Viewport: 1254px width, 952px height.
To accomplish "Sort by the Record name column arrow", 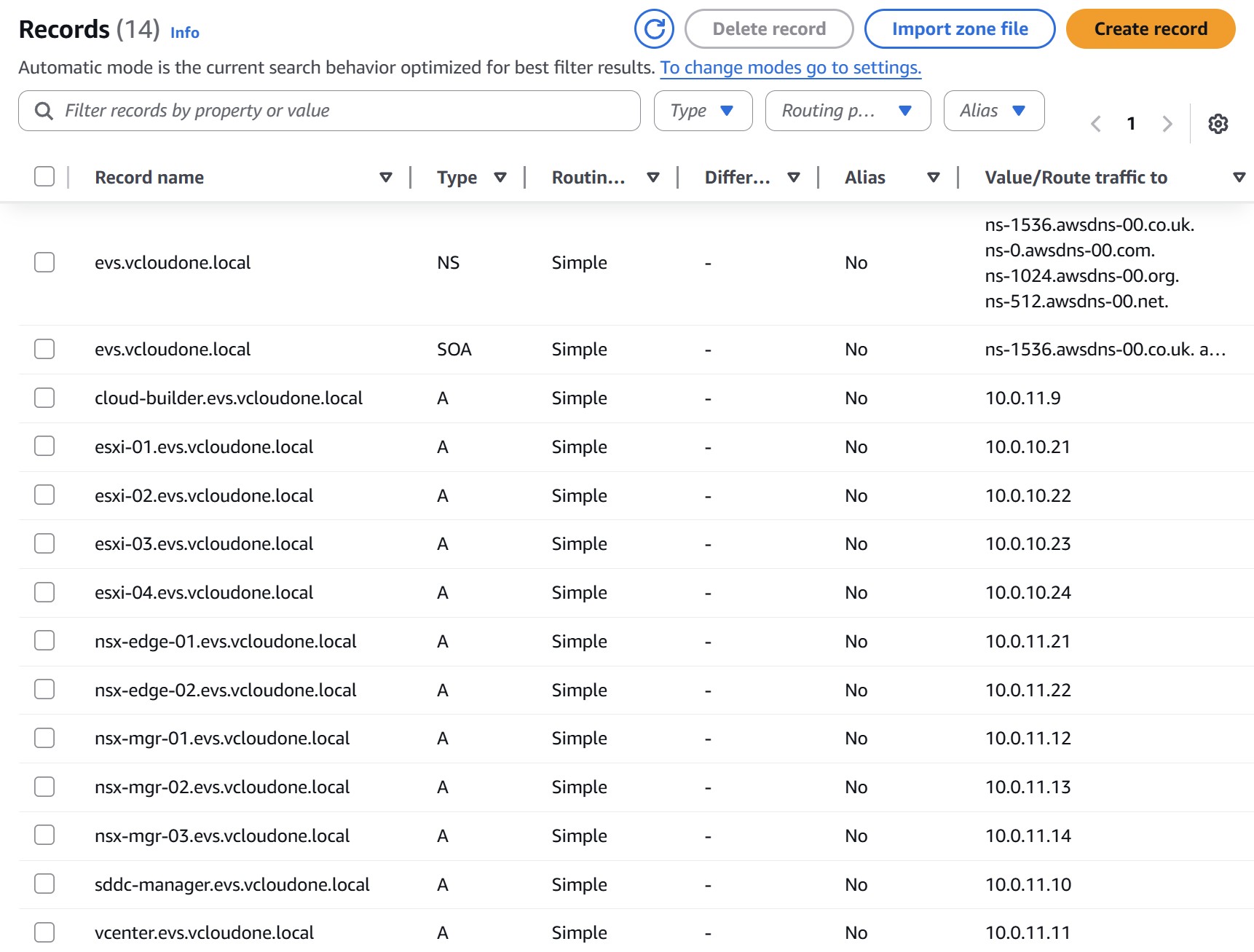I will [386, 177].
